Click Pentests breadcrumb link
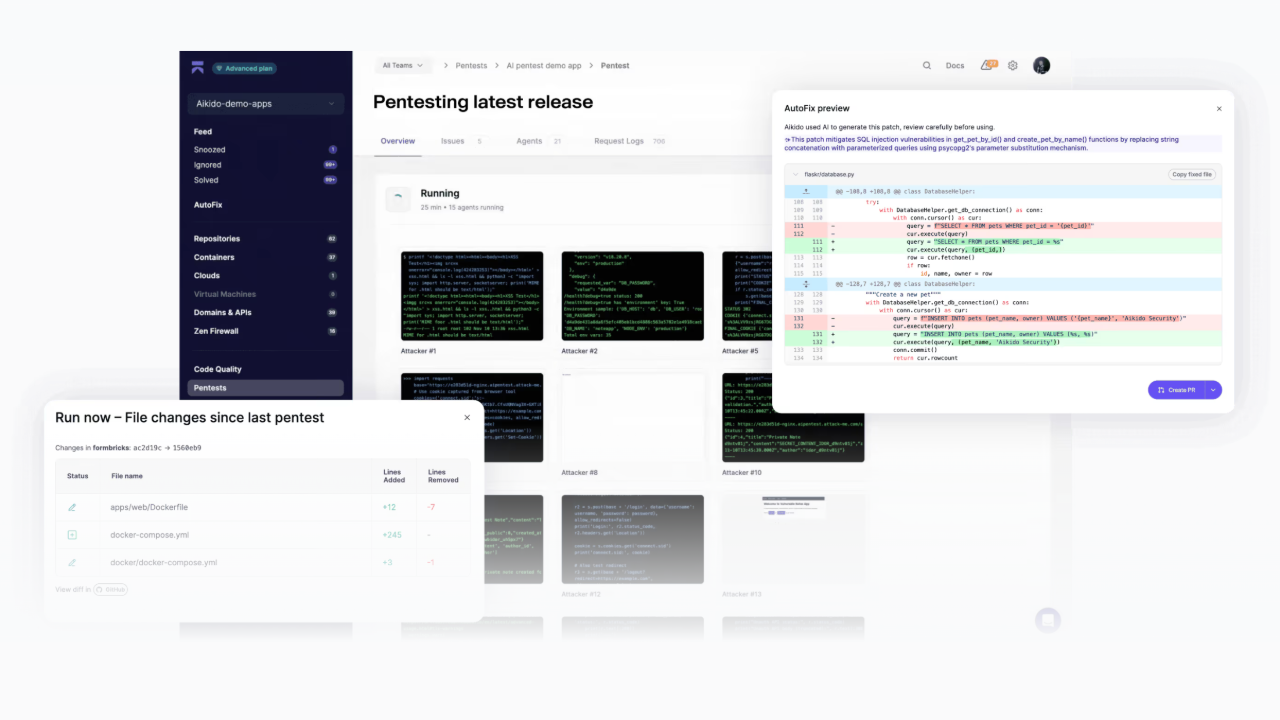Screen dimensions: 1280x720 [471, 66]
